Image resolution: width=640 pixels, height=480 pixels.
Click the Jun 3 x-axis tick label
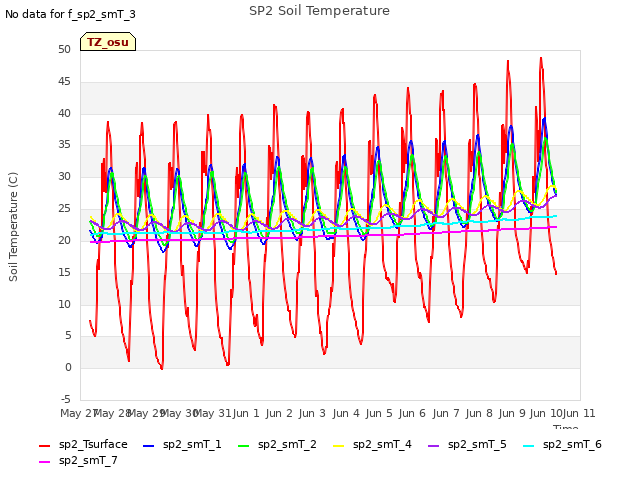pos(312,413)
